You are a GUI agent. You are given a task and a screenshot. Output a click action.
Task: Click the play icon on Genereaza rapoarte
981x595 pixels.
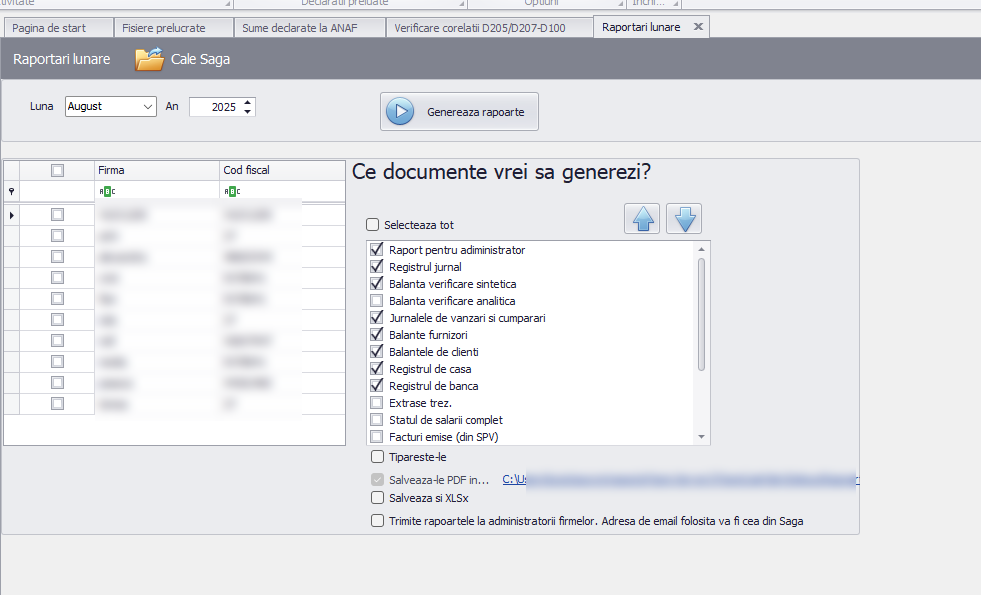coord(400,112)
